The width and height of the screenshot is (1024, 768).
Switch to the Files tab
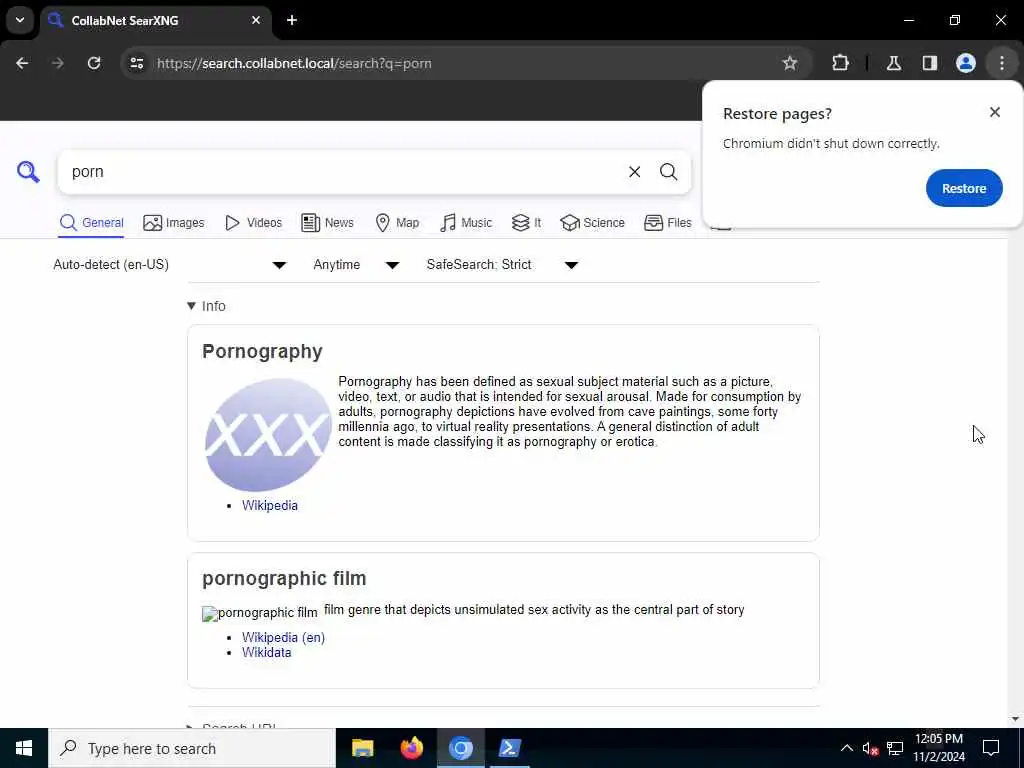coord(667,223)
